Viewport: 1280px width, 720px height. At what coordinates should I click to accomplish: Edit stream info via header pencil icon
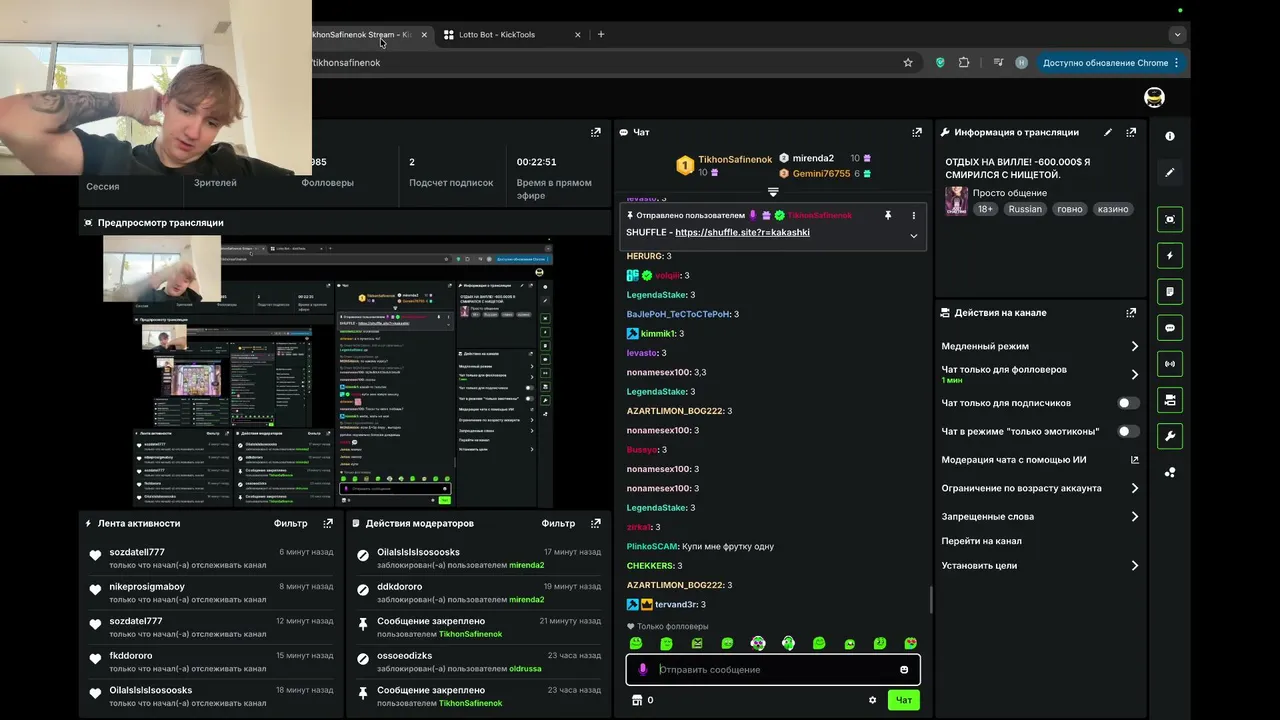pos(1108,132)
